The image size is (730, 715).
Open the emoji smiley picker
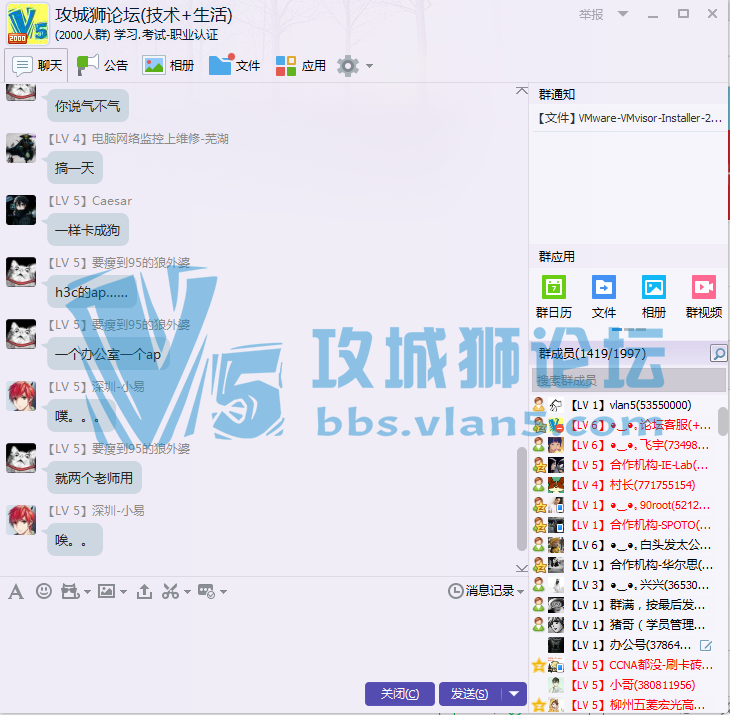coord(44,591)
